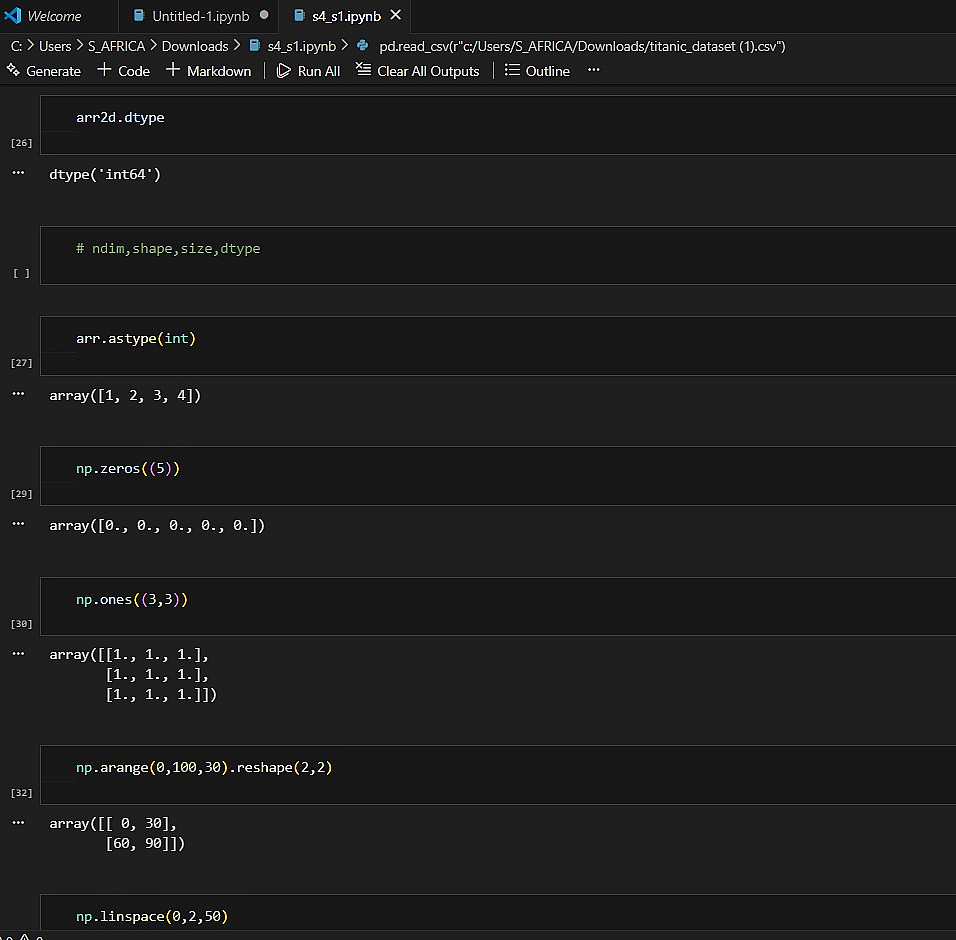Add a new Markdown cell
The height and width of the screenshot is (940, 956).
pyautogui.click(x=208, y=71)
